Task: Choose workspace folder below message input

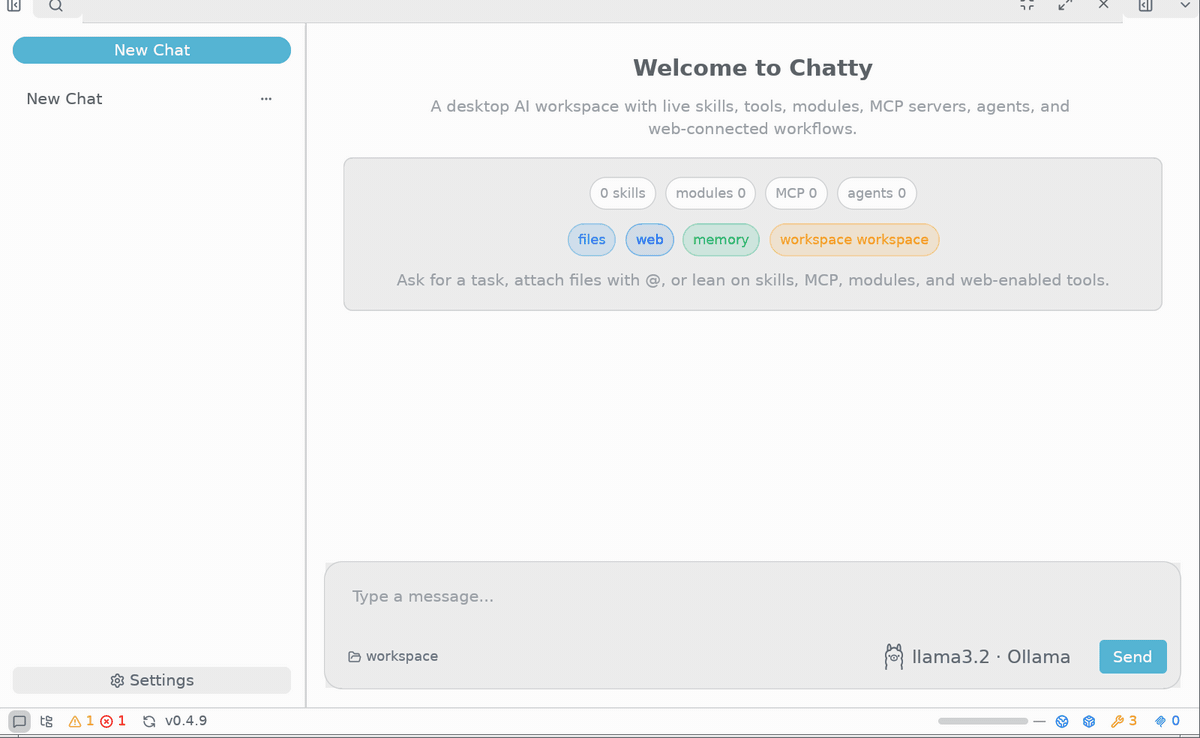Action: (x=393, y=657)
